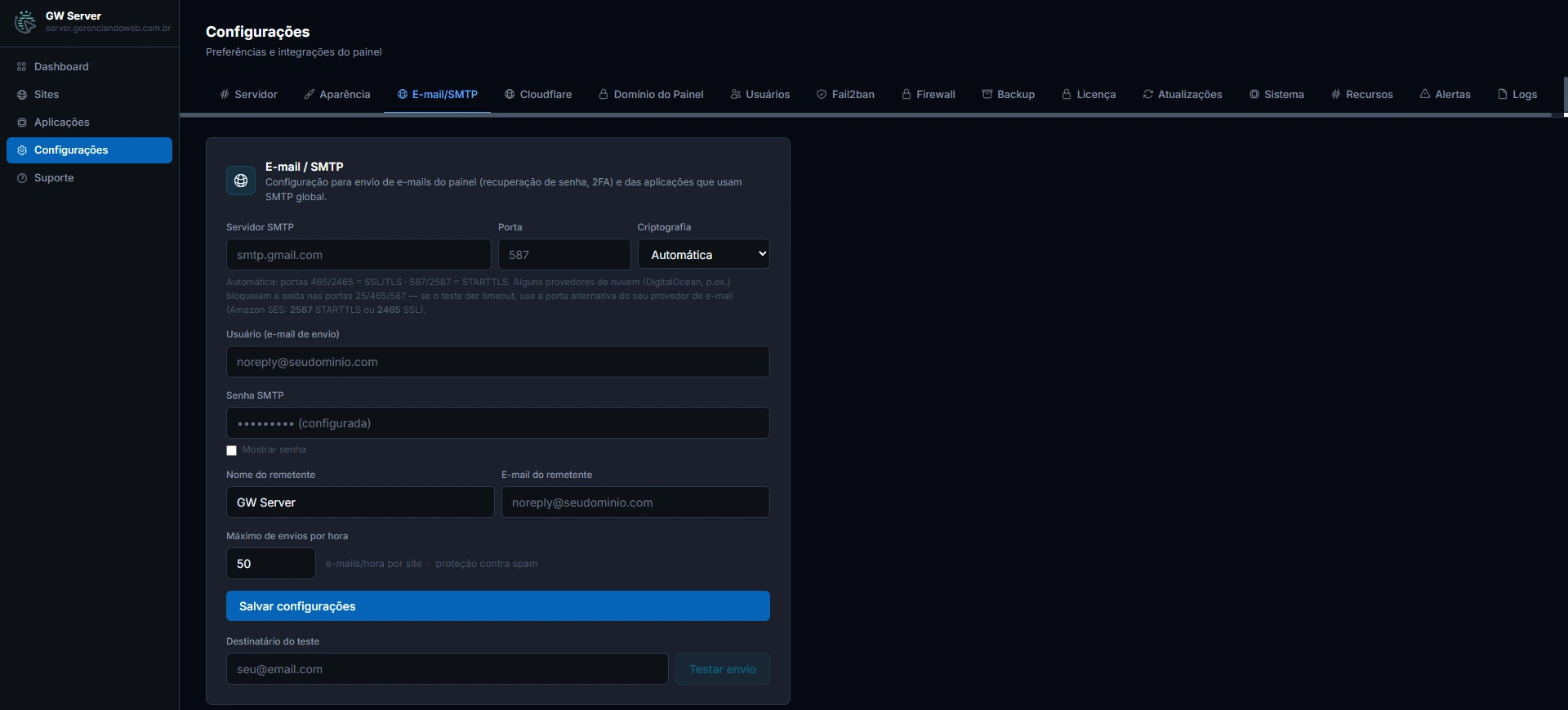
Task: Go to the Domínio do Painel tab
Action: [651, 95]
